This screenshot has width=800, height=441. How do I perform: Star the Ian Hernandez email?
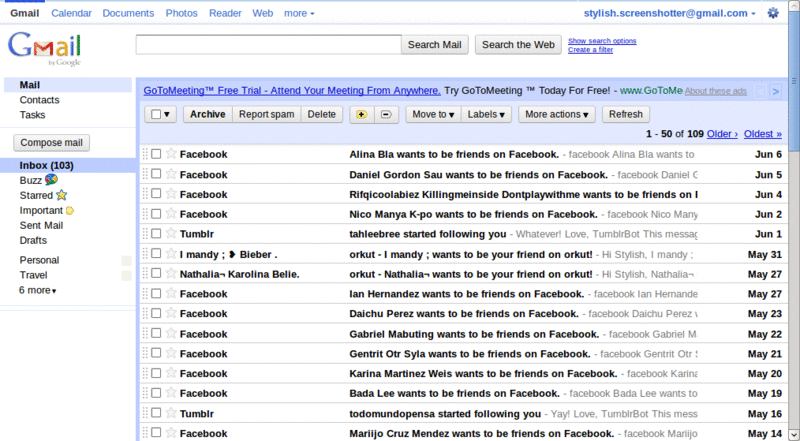click(x=171, y=293)
